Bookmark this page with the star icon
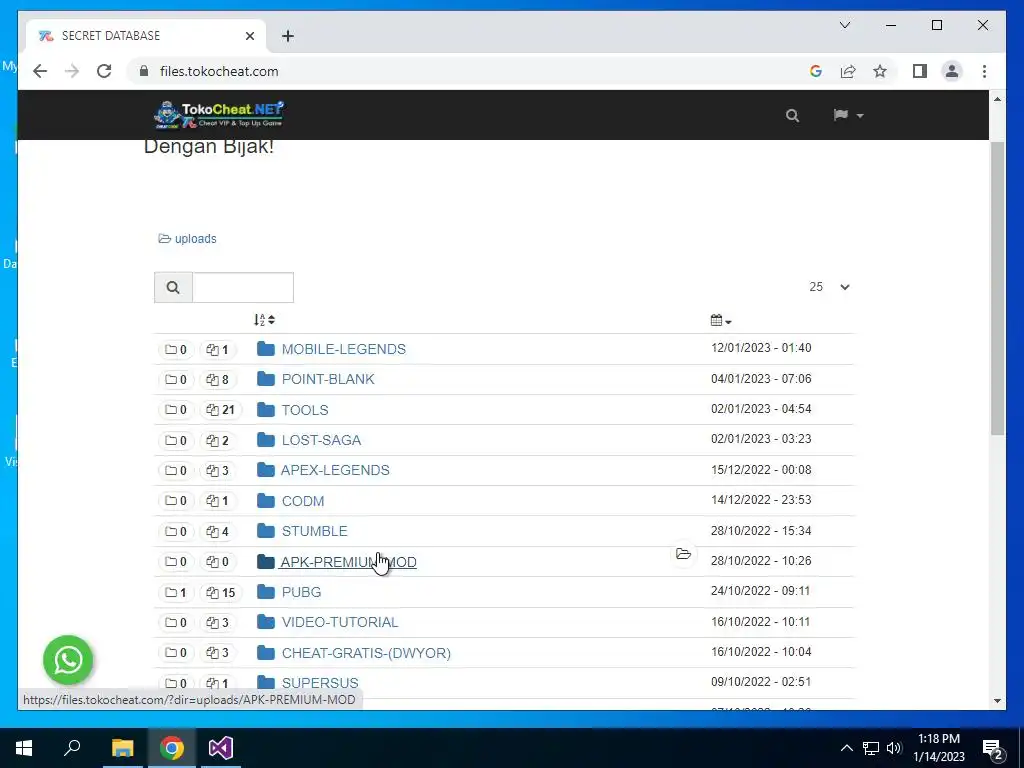 pos(880,71)
